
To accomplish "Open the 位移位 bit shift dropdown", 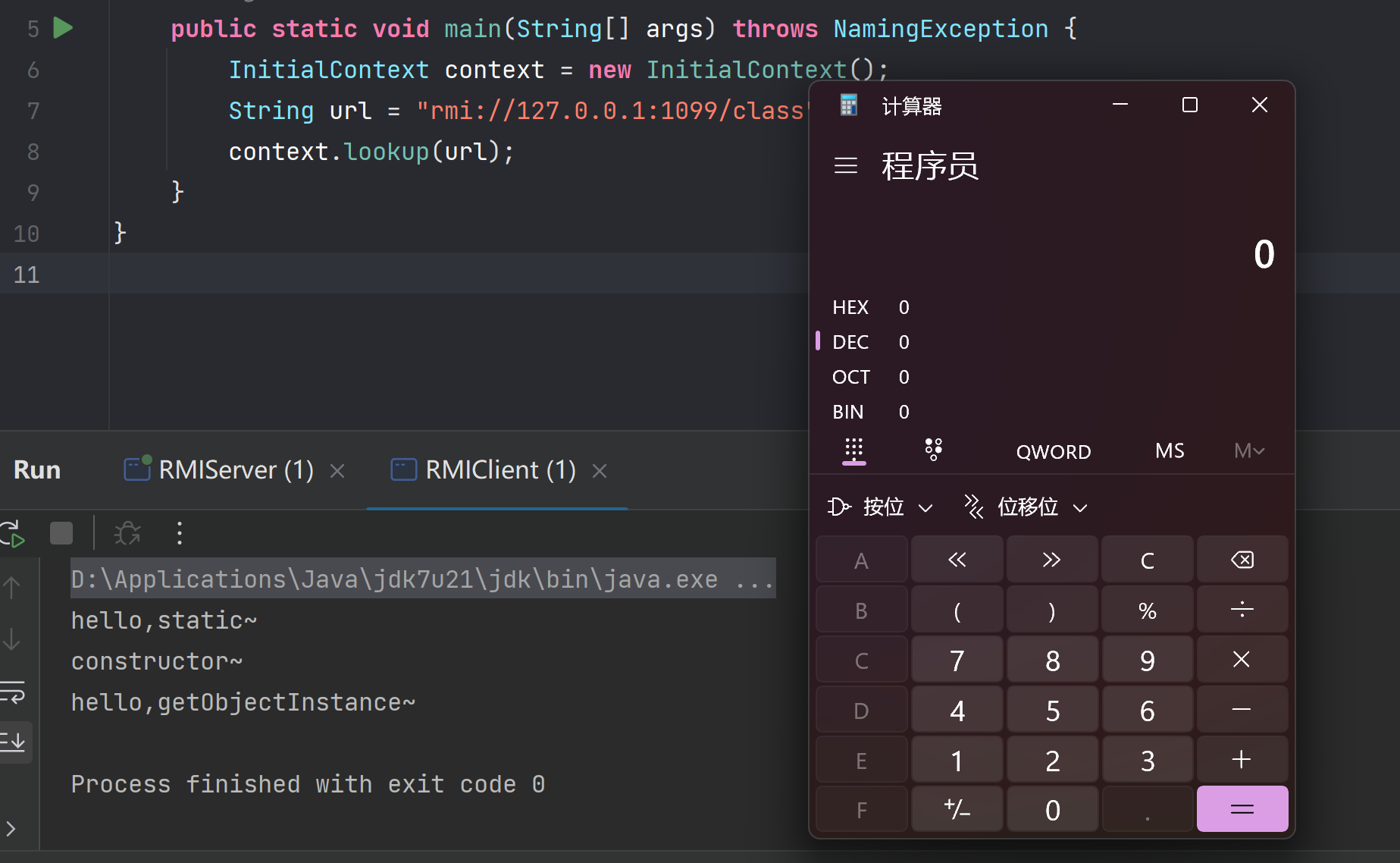I will click(1026, 507).
